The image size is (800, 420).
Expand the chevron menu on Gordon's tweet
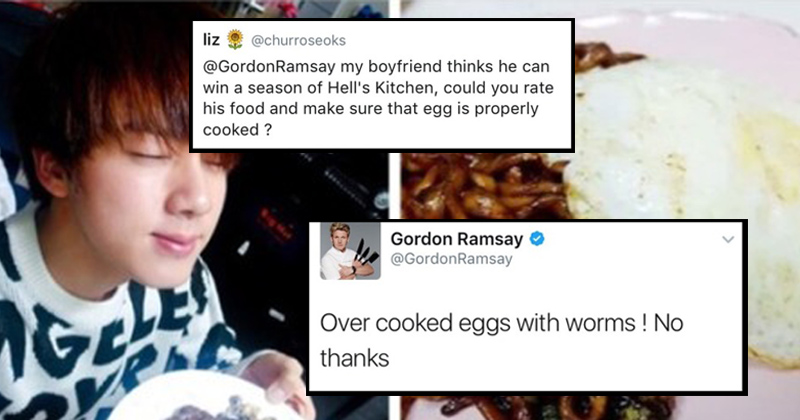click(x=728, y=239)
